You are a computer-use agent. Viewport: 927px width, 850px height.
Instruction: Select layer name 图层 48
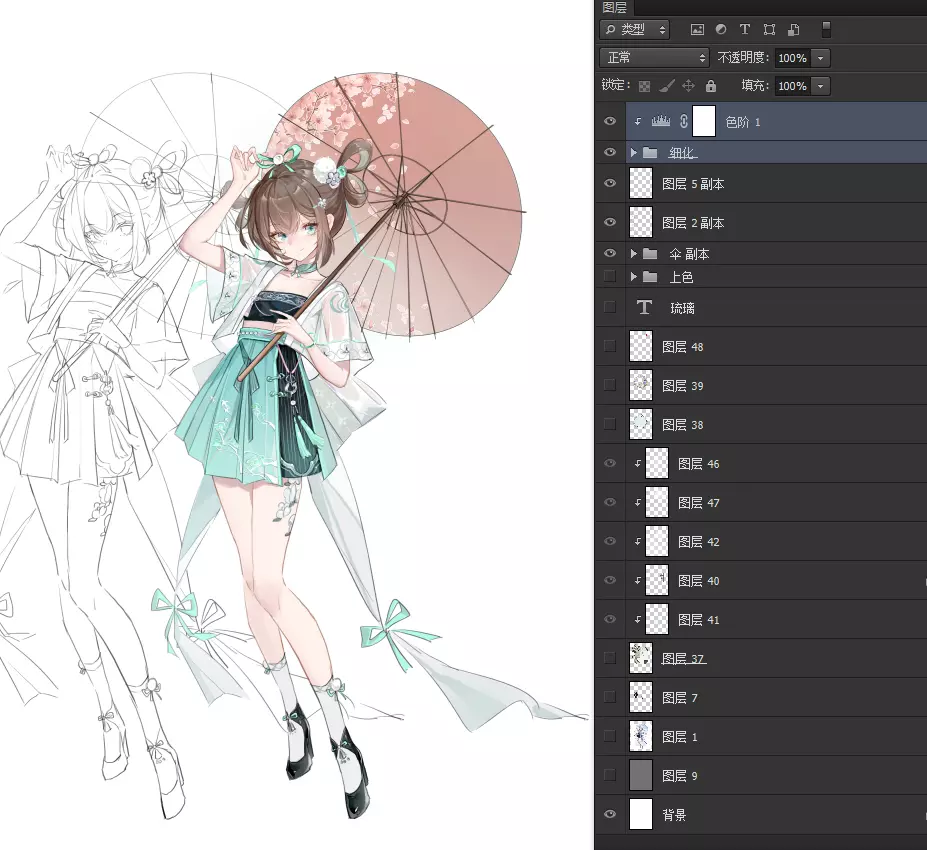click(x=683, y=347)
